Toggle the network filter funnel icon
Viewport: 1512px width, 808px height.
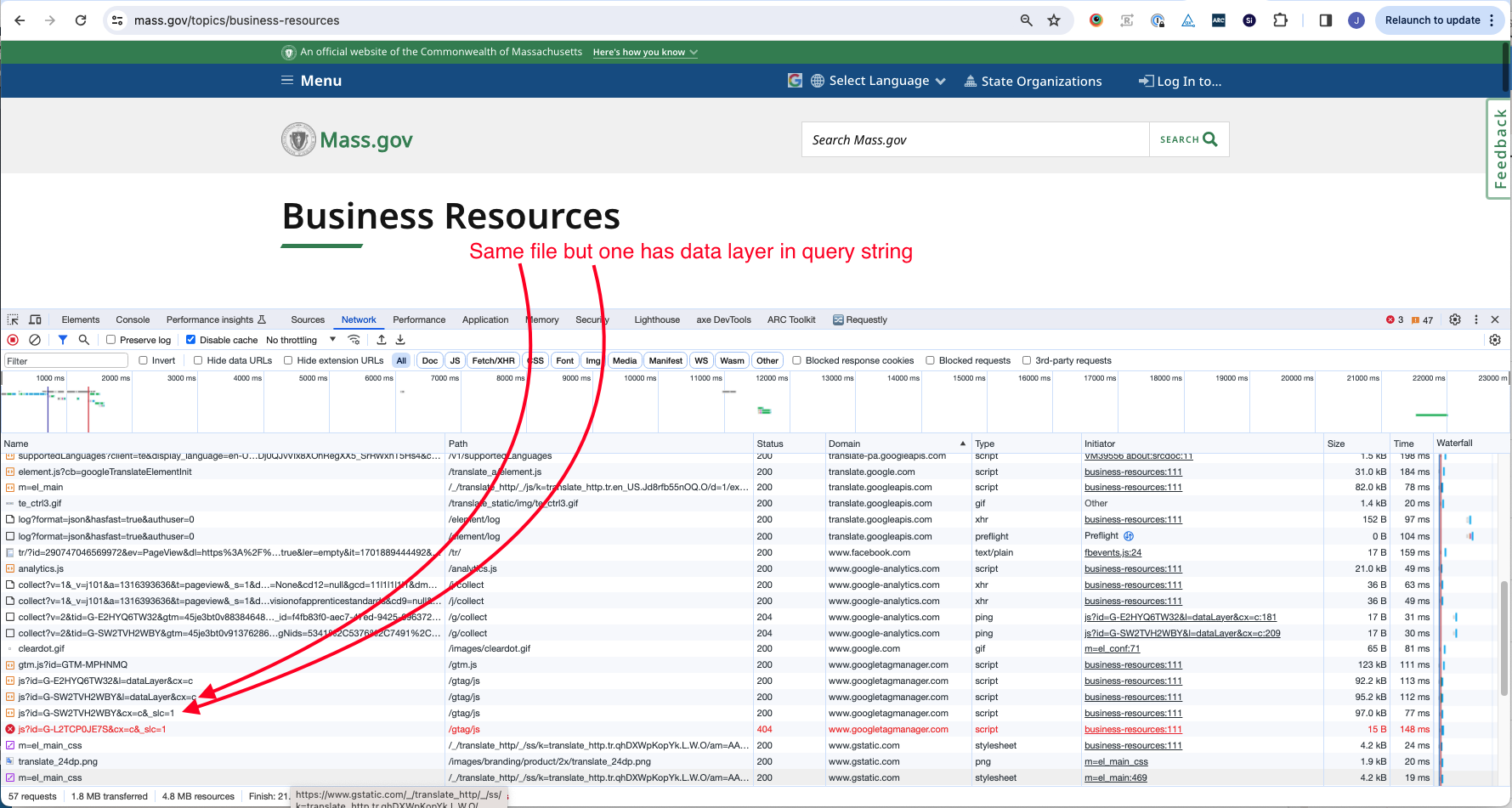pyautogui.click(x=62, y=340)
